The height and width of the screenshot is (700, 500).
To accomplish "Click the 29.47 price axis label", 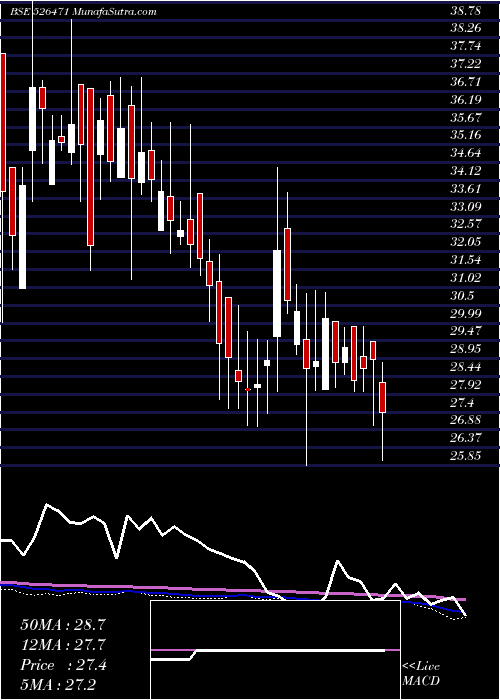I will click(465, 332).
